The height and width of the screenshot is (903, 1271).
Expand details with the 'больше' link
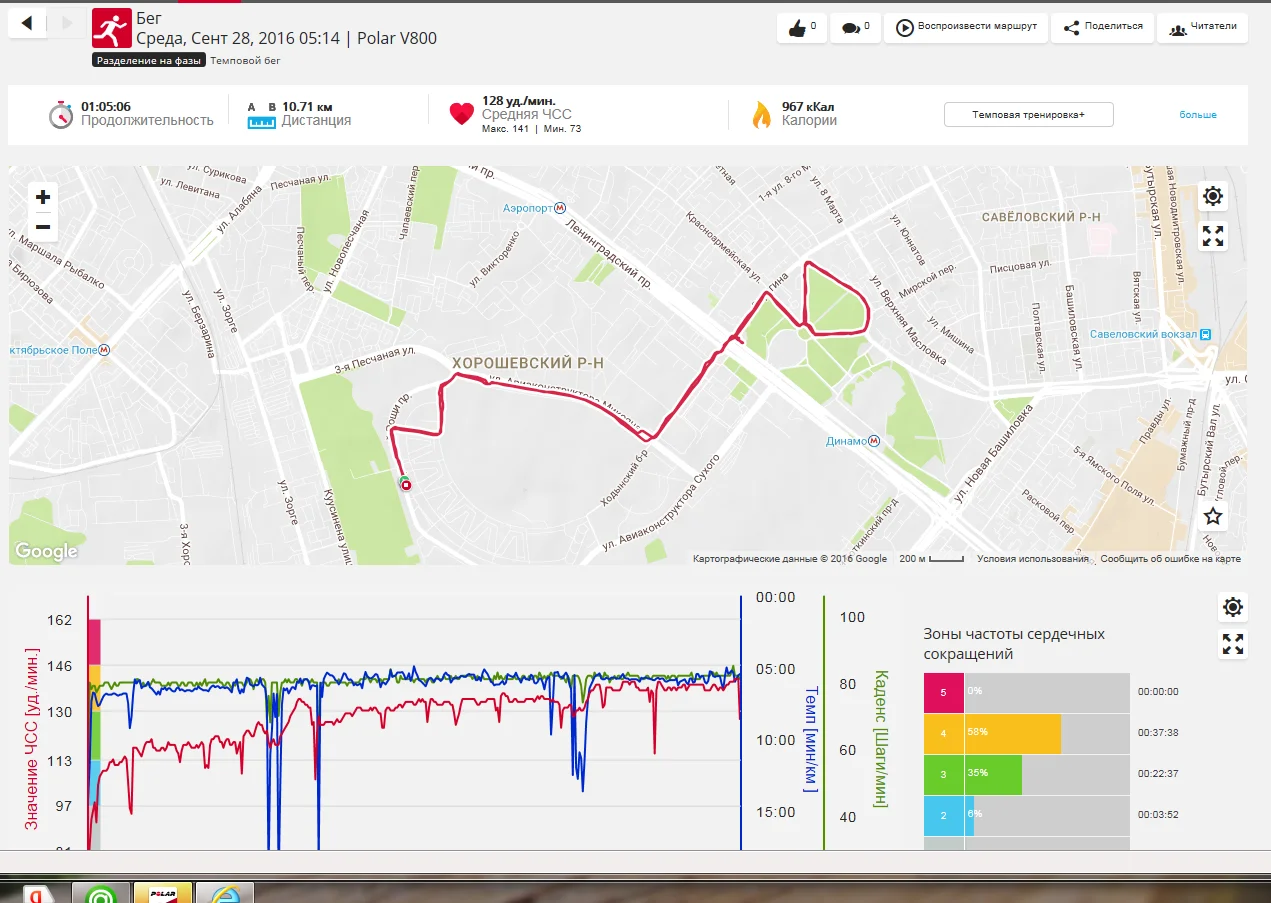[x=1197, y=115]
